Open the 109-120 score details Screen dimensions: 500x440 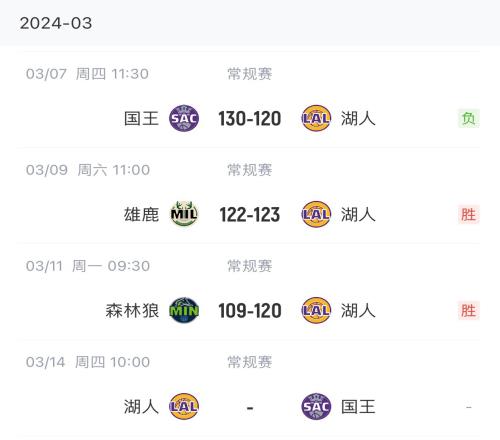(x=250, y=311)
